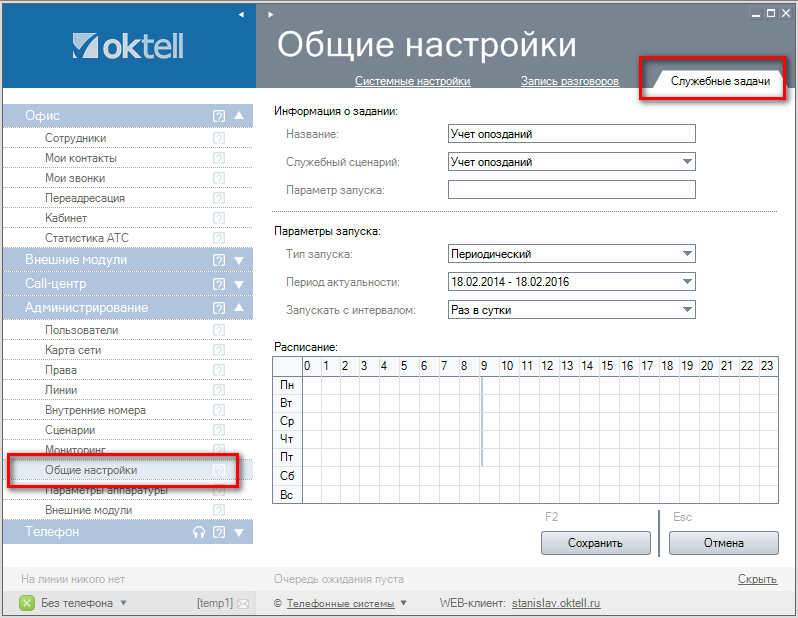Collapse the Офис section
This screenshot has width=798, height=618.
pyautogui.click(x=239, y=116)
